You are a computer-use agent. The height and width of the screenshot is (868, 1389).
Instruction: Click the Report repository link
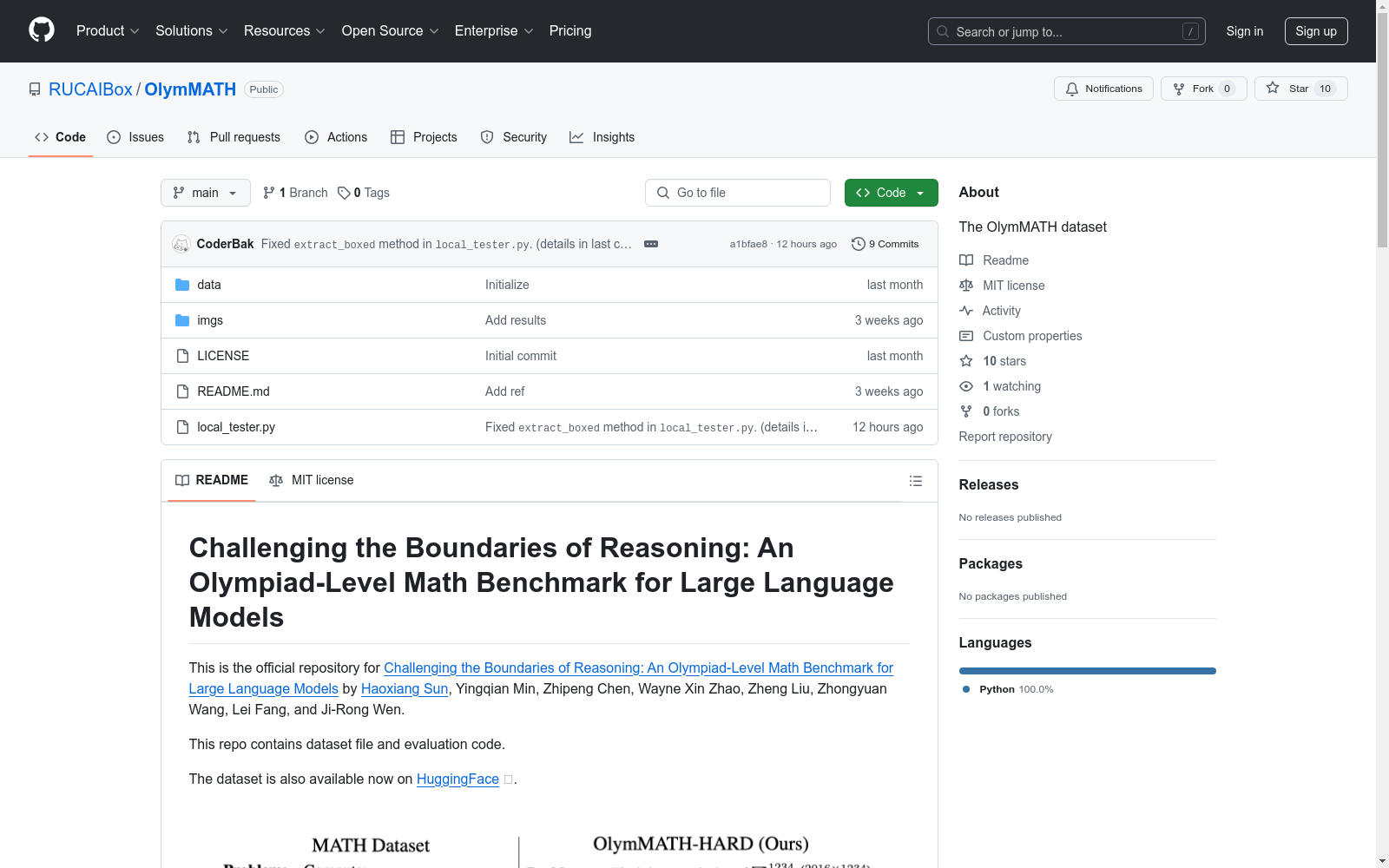1005,437
